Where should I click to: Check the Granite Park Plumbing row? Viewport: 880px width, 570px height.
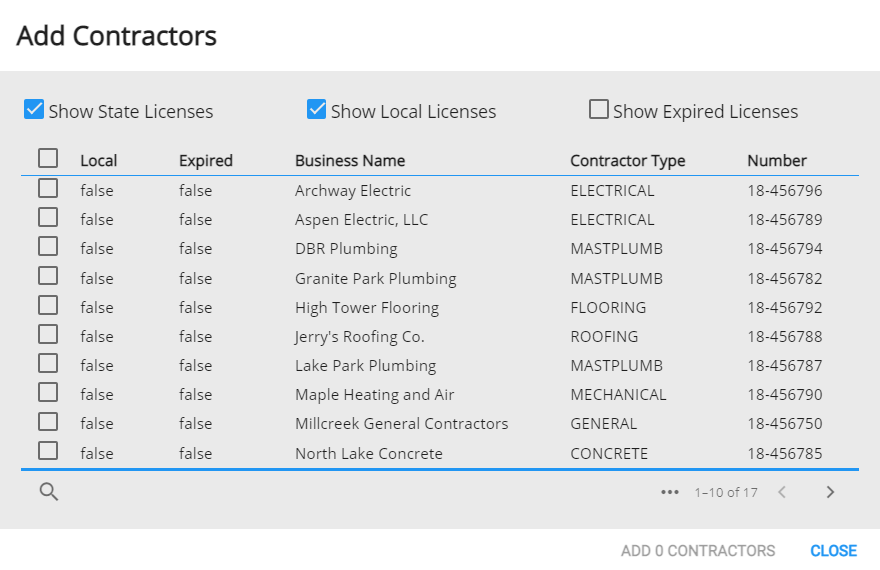[48, 276]
